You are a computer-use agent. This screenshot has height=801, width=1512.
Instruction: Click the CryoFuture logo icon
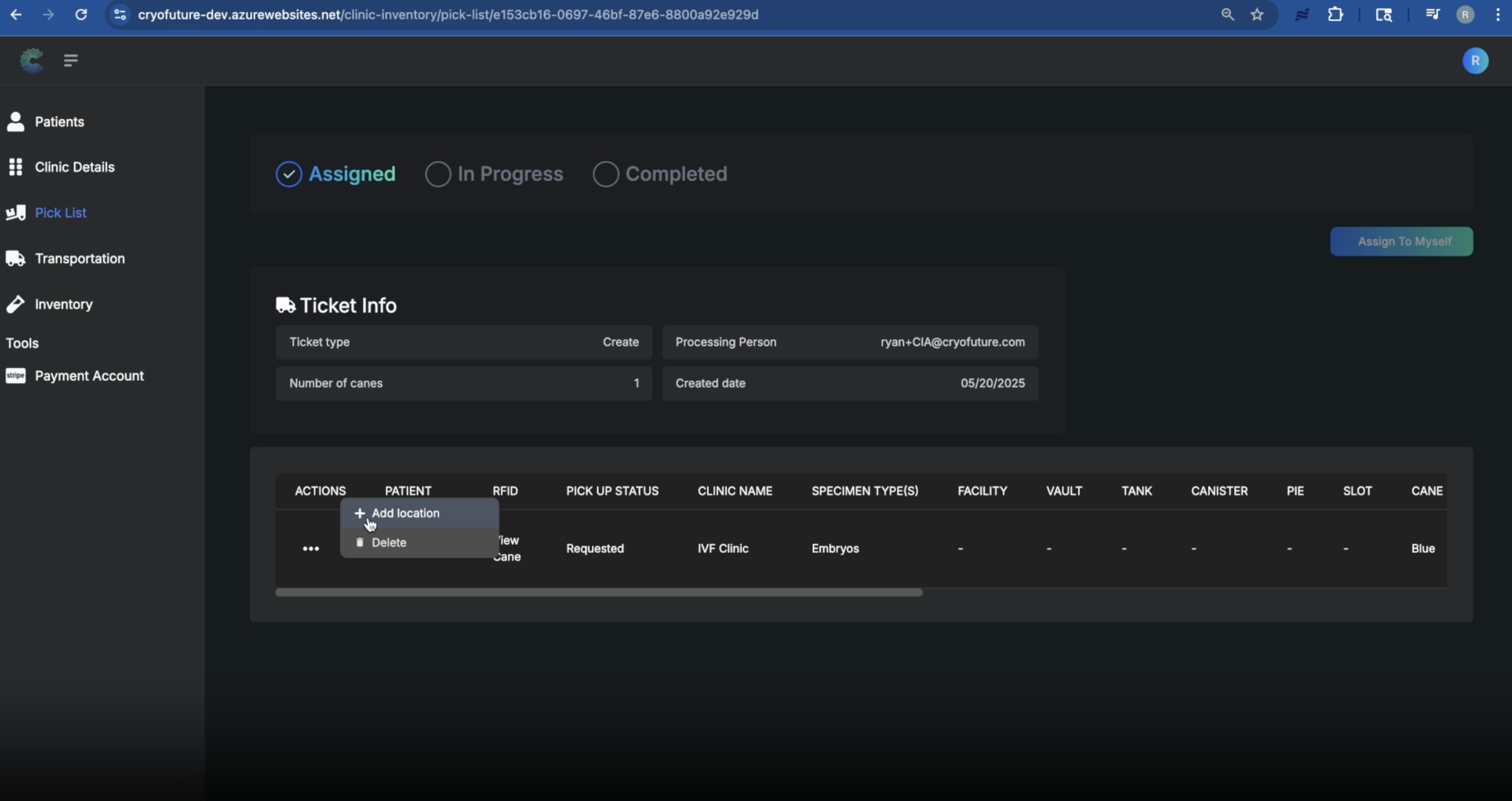[32, 60]
